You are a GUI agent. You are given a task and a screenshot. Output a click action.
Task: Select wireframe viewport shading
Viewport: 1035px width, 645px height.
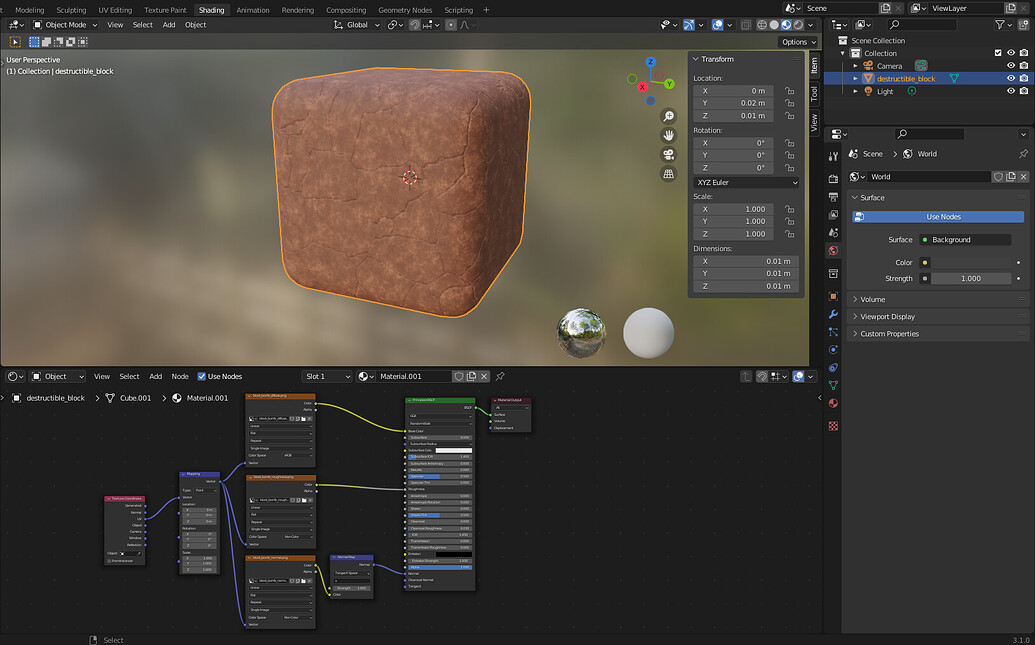click(x=762, y=24)
